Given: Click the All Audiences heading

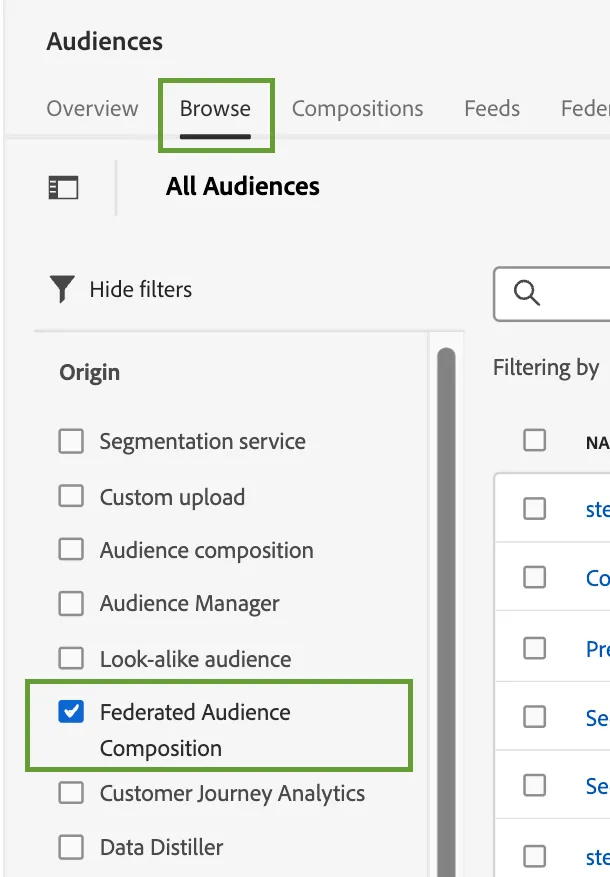Looking at the screenshot, I should 243,186.
